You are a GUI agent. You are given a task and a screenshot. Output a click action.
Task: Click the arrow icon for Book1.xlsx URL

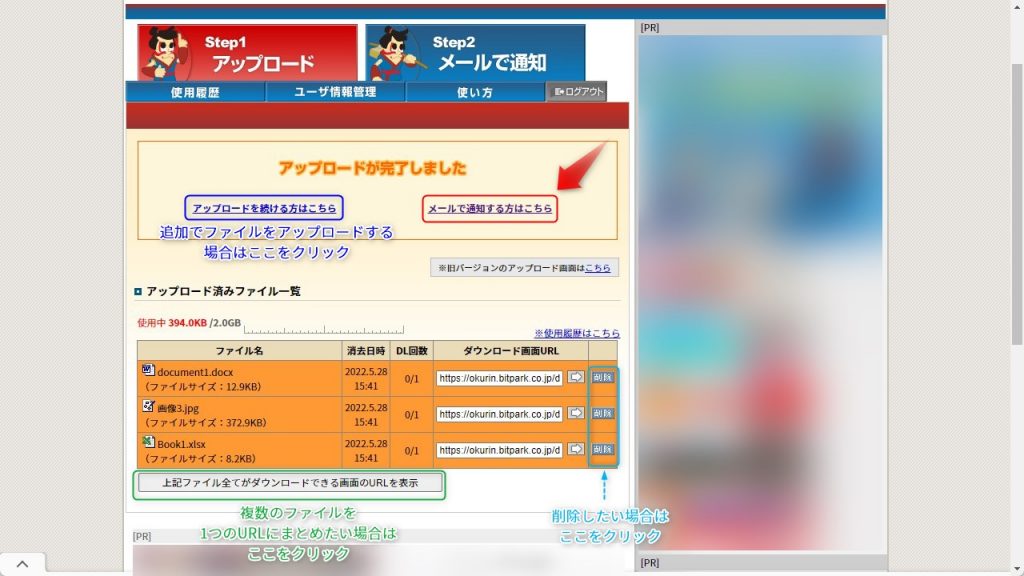575,449
